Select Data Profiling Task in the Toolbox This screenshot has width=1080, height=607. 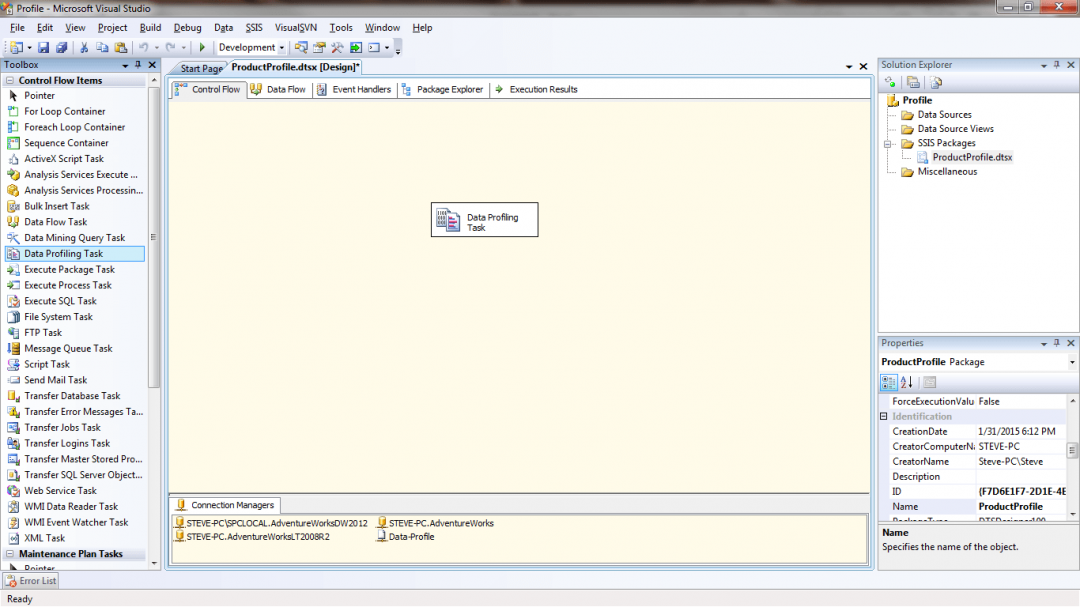64,254
